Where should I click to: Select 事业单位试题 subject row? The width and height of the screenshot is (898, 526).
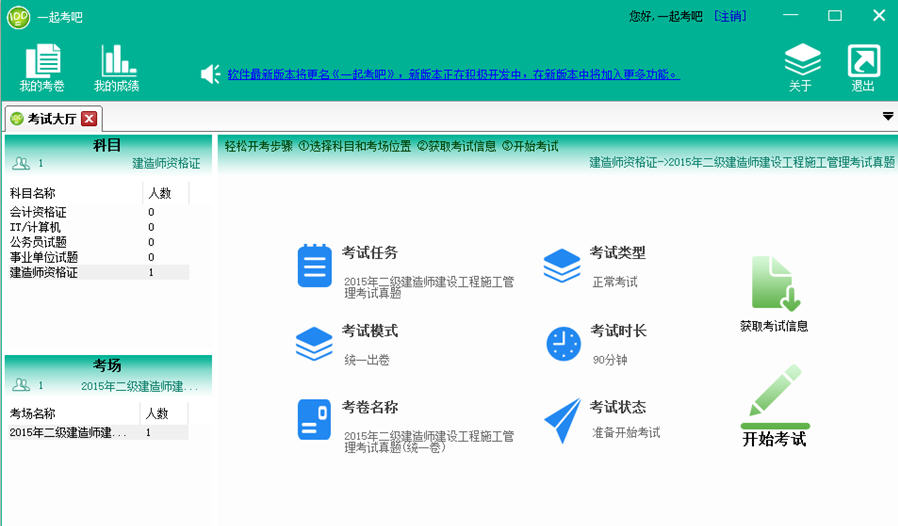99,257
